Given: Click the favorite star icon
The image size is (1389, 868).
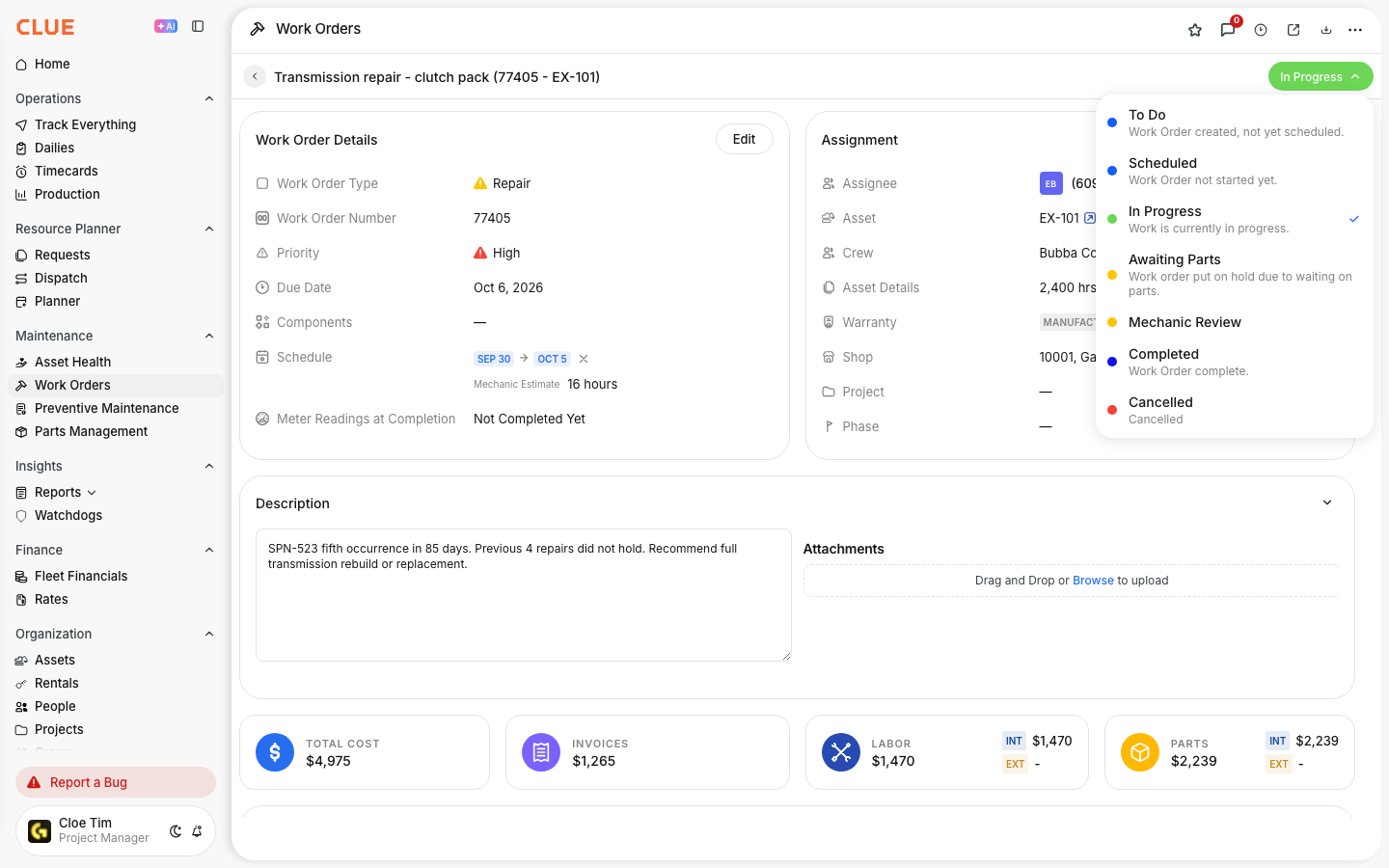Looking at the screenshot, I should tap(1195, 30).
